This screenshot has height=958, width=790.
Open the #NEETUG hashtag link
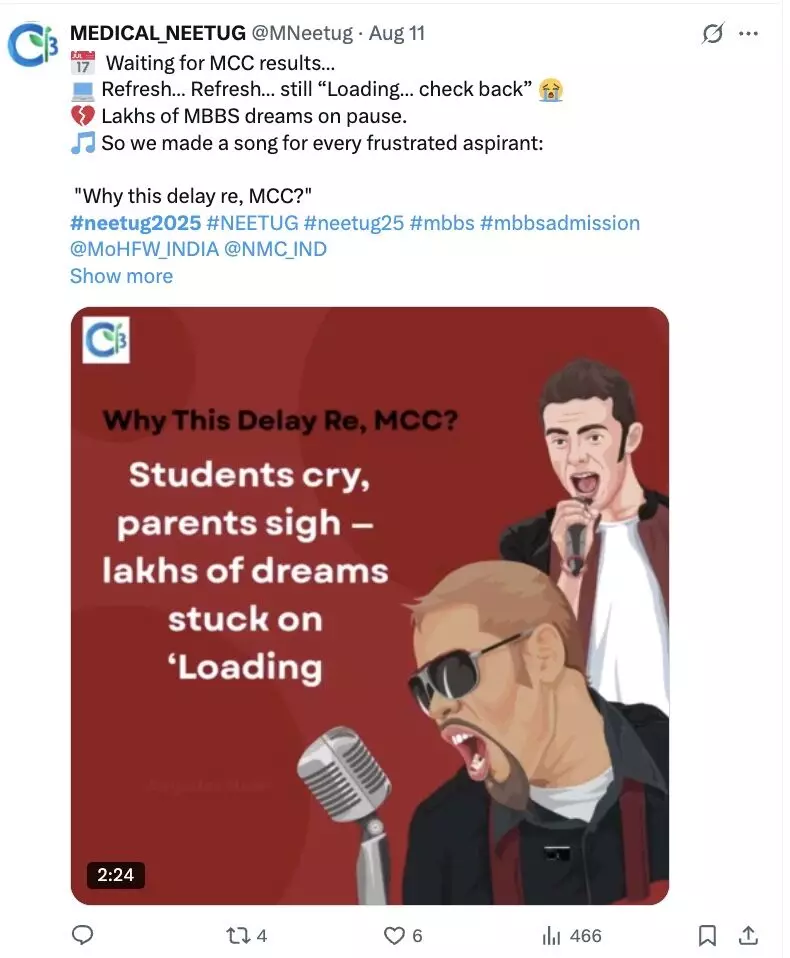pos(252,223)
